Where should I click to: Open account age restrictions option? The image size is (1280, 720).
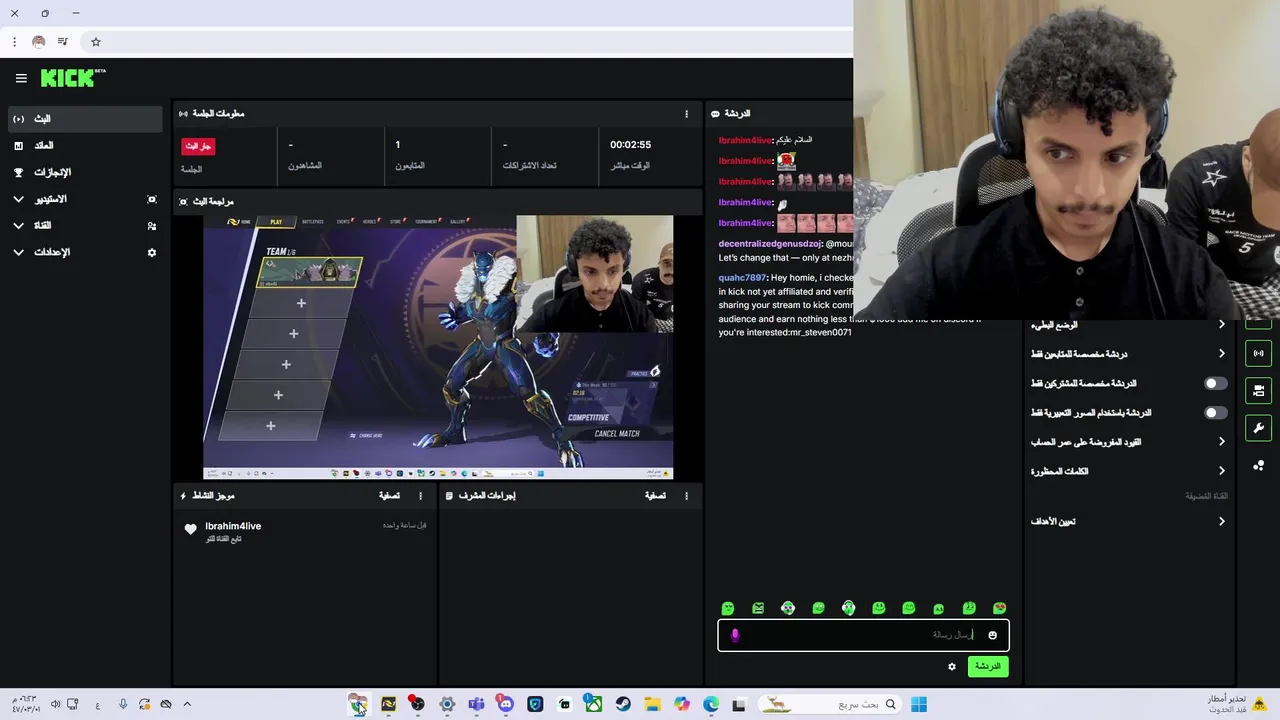tap(1128, 442)
